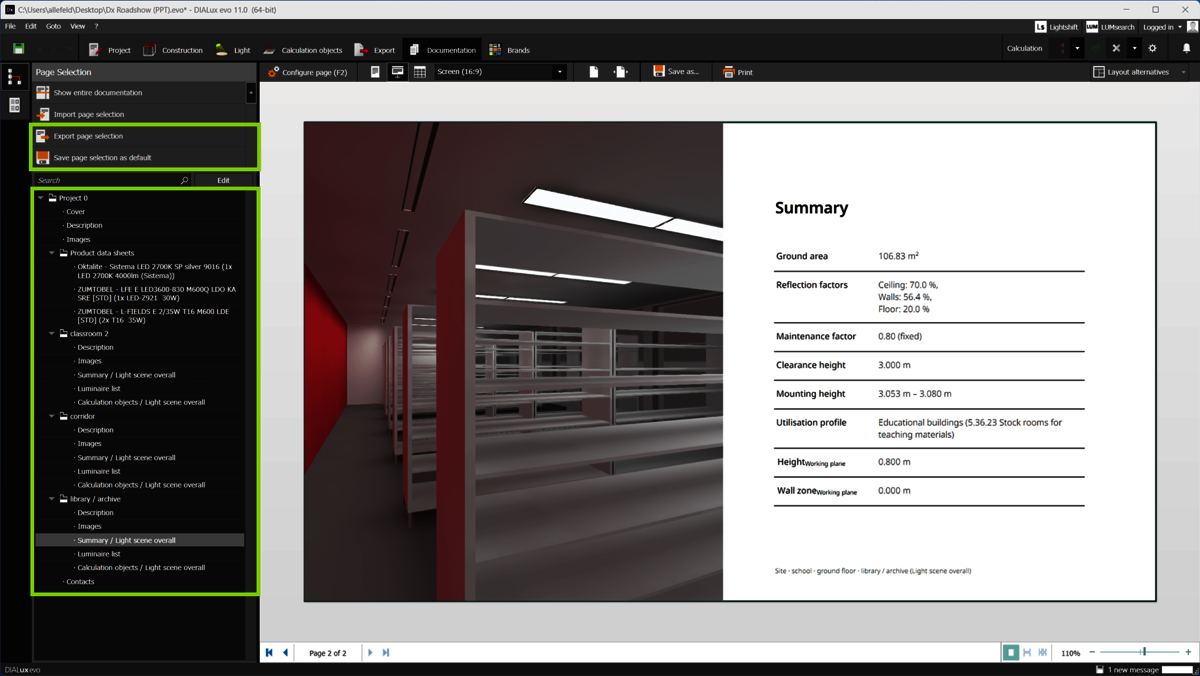The width and height of the screenshot is (1200, 676).
Task: Click the Import page selection icon
Action: tap(41, 114)
